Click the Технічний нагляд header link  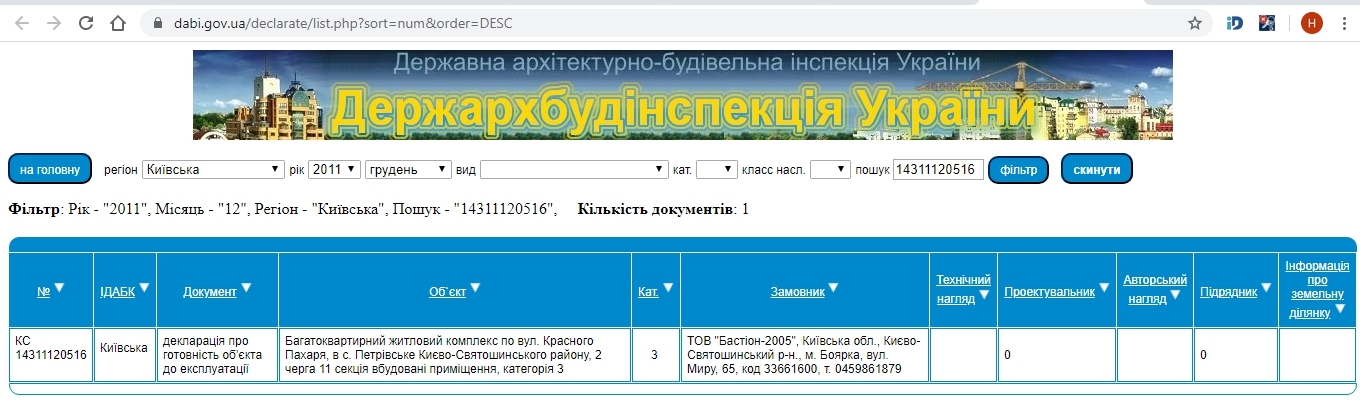pos(963,289)
